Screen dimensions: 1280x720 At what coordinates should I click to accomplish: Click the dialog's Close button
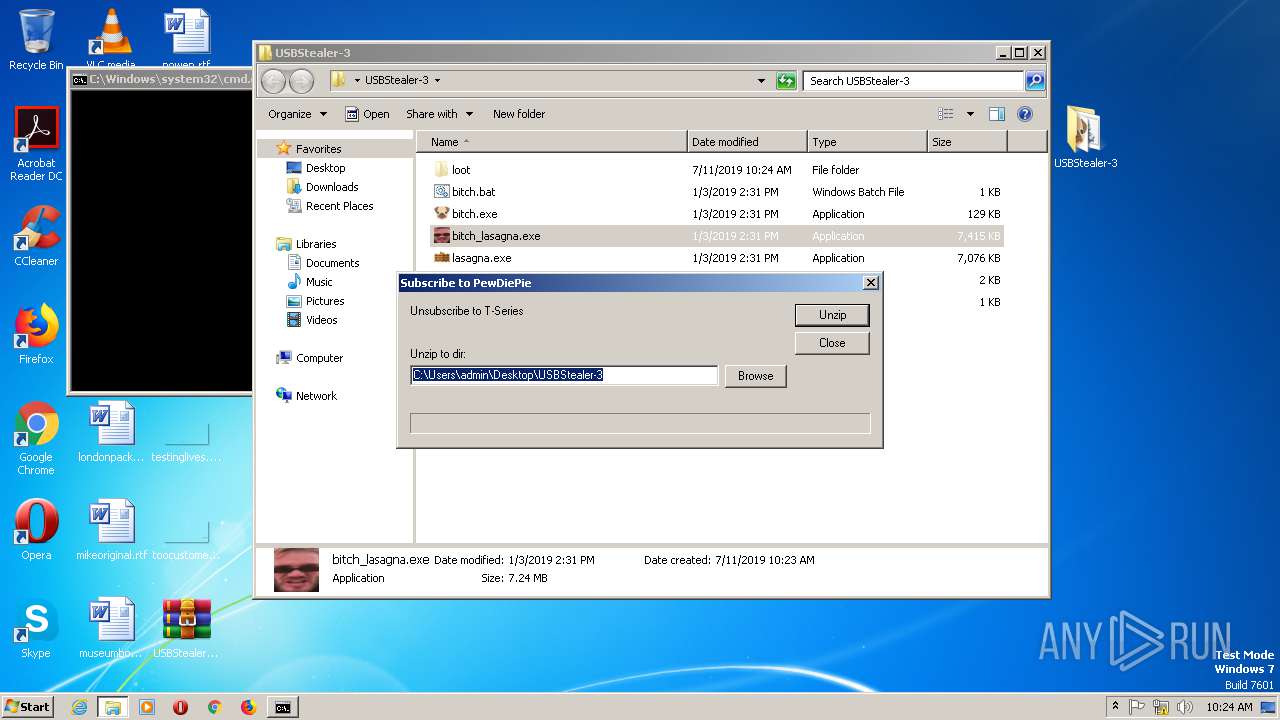[832, 343]
